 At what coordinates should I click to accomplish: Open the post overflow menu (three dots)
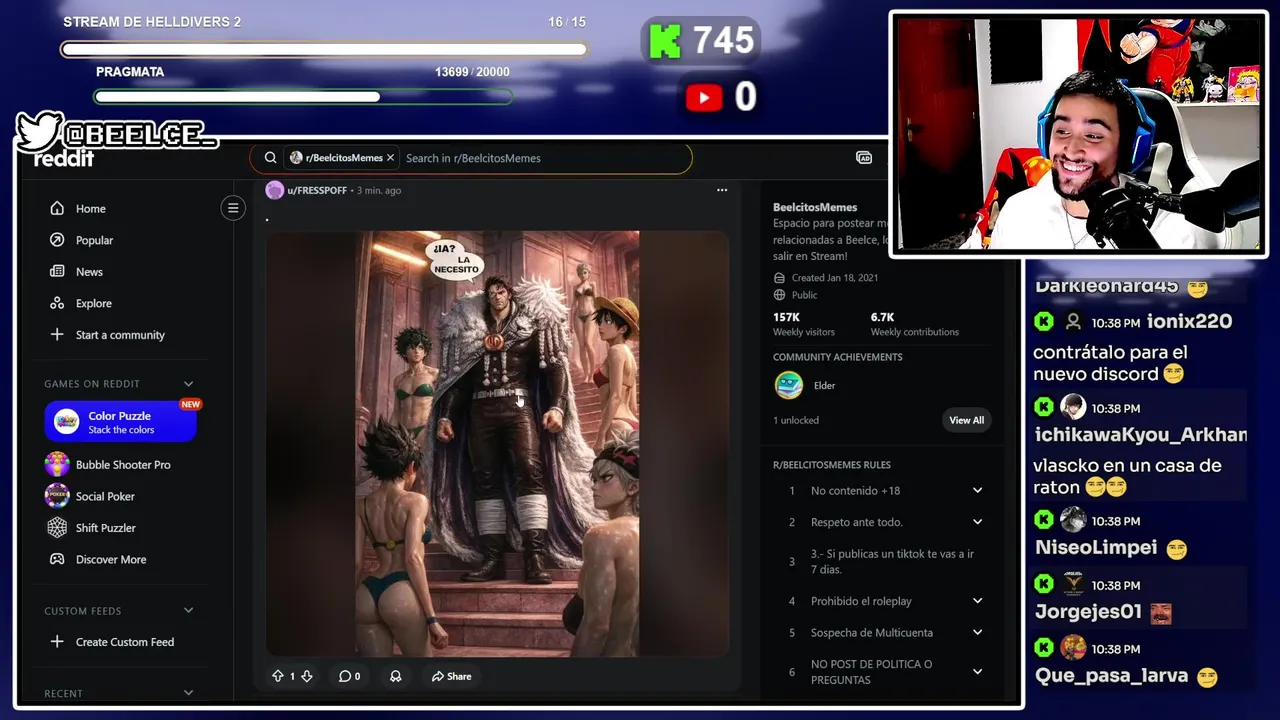722,190
